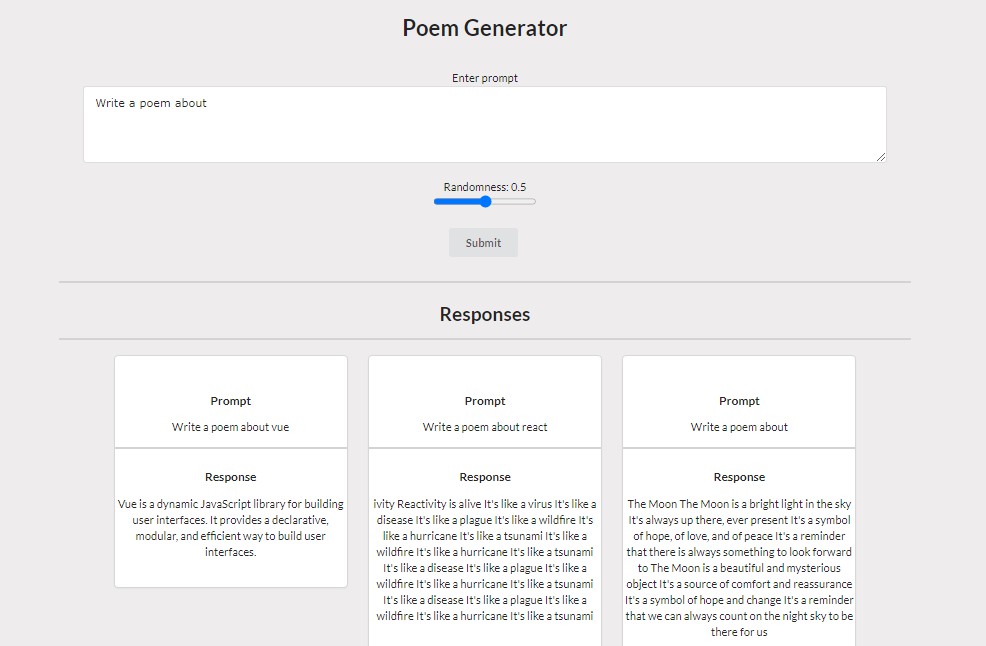Select the 'Poem Generator' page title
Image resolution: width=986 pixels, height=646 pixels.
483,28
